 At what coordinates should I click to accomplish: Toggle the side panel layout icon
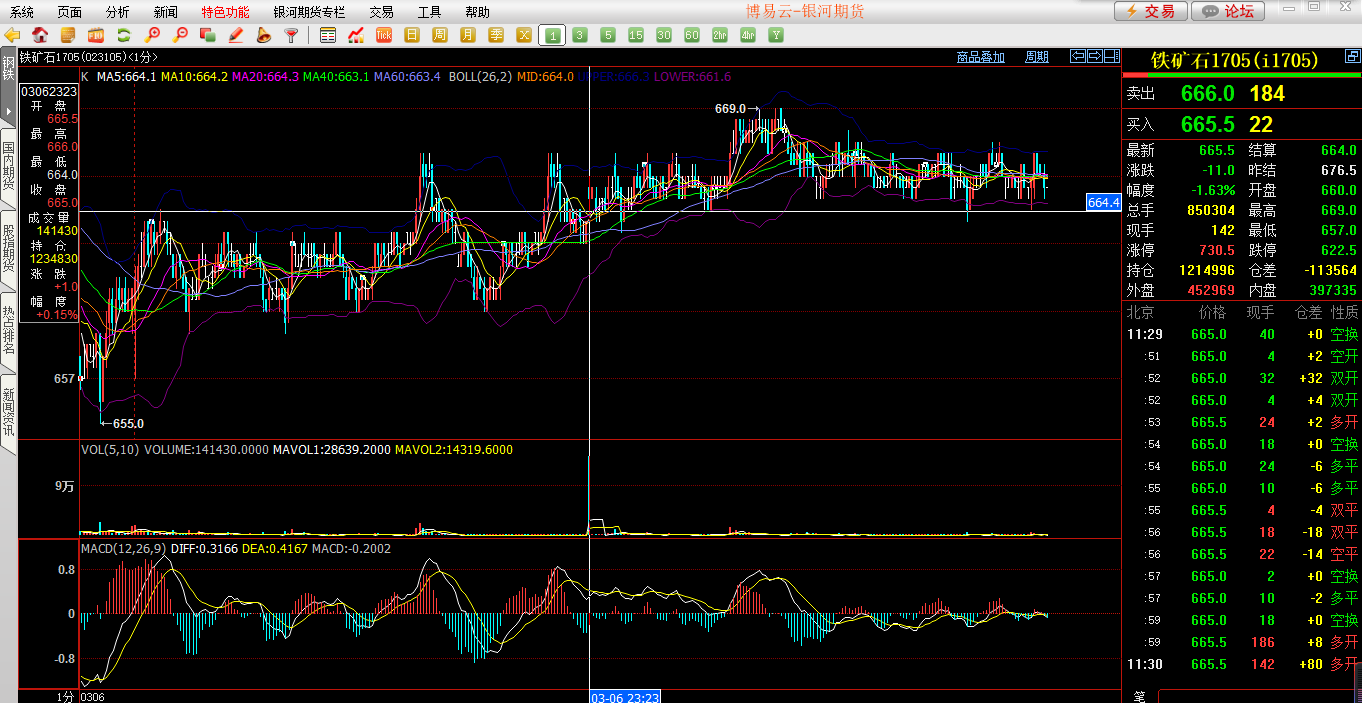click(1112, 56)
